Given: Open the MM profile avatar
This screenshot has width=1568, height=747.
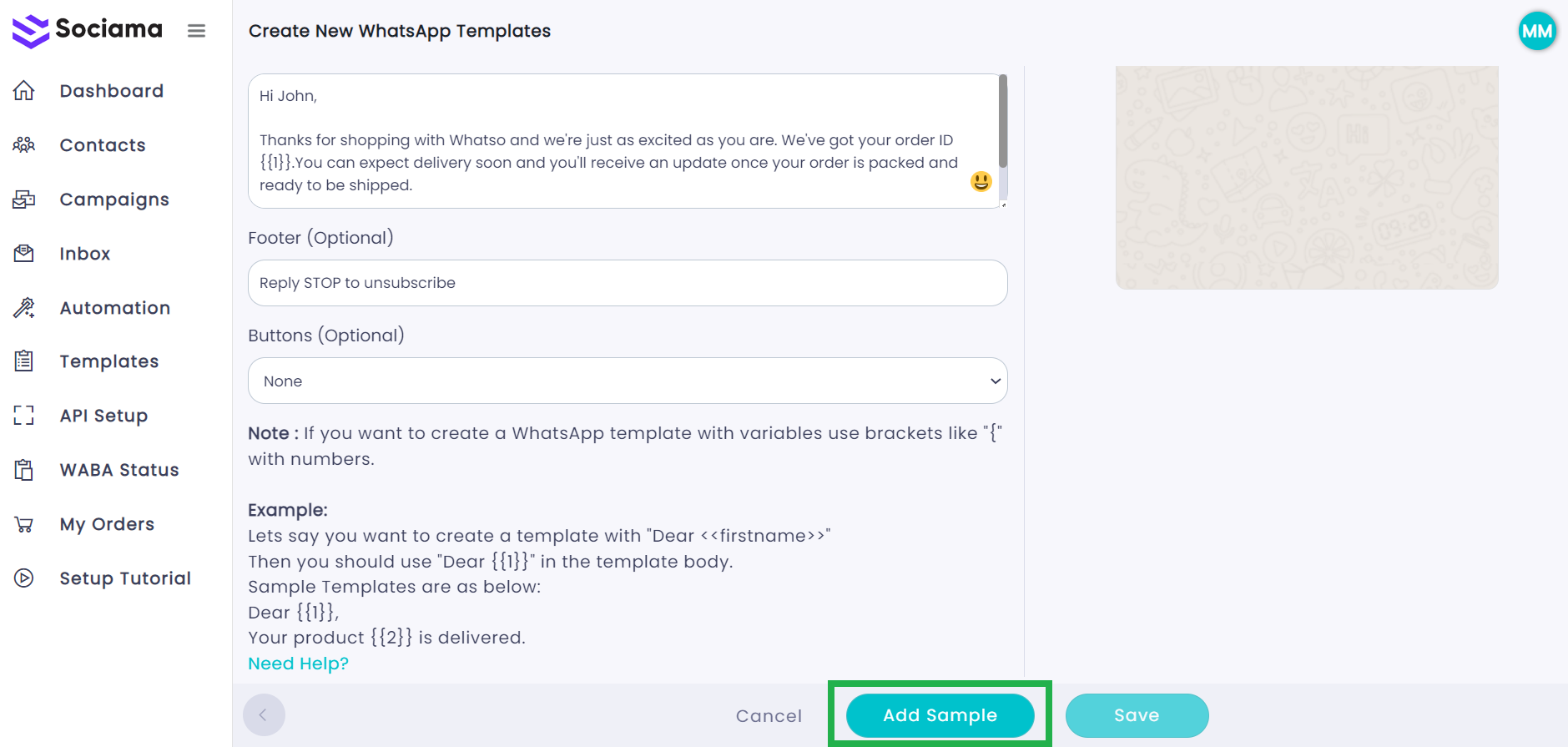Looking at the screenshot, I should point(1536,32).
